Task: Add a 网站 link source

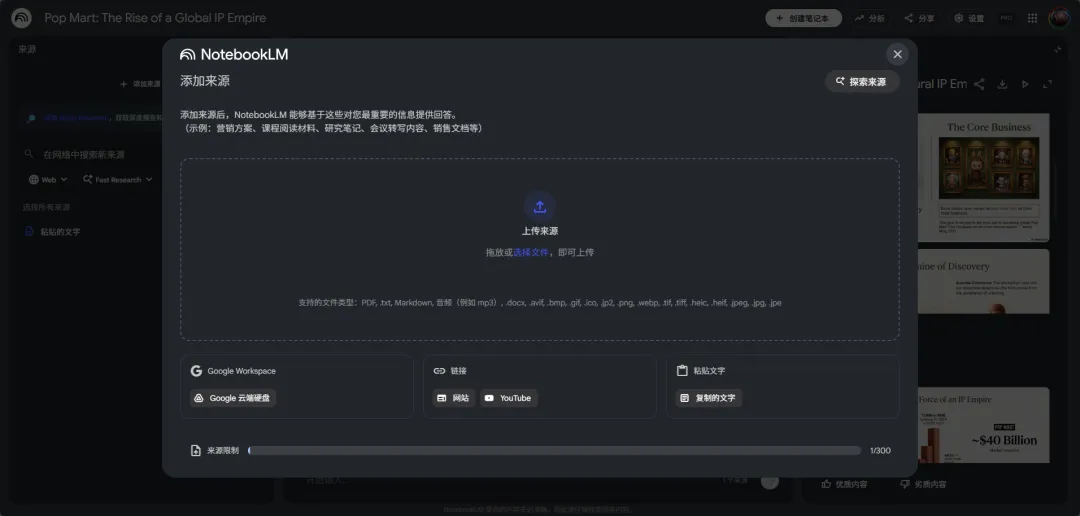Action: (x=454, y=398)
